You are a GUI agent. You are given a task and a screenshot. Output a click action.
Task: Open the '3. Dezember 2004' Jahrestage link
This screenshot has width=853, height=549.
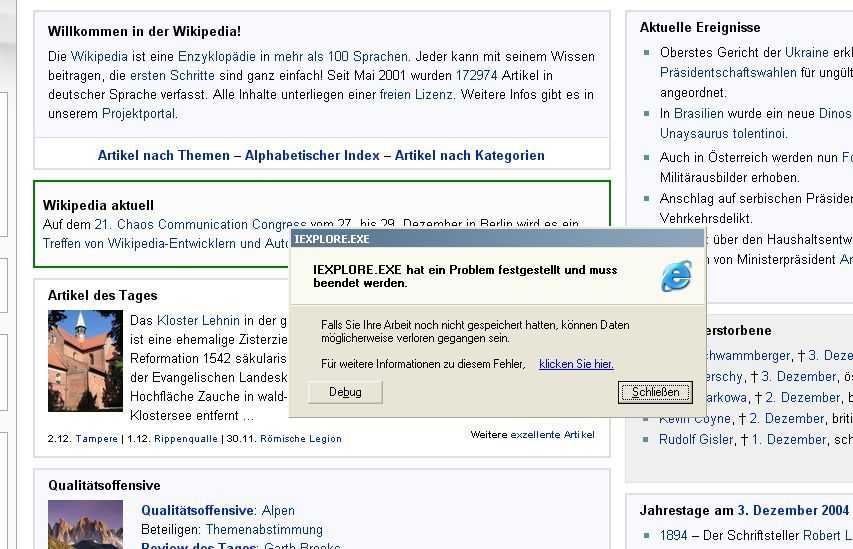793,511
